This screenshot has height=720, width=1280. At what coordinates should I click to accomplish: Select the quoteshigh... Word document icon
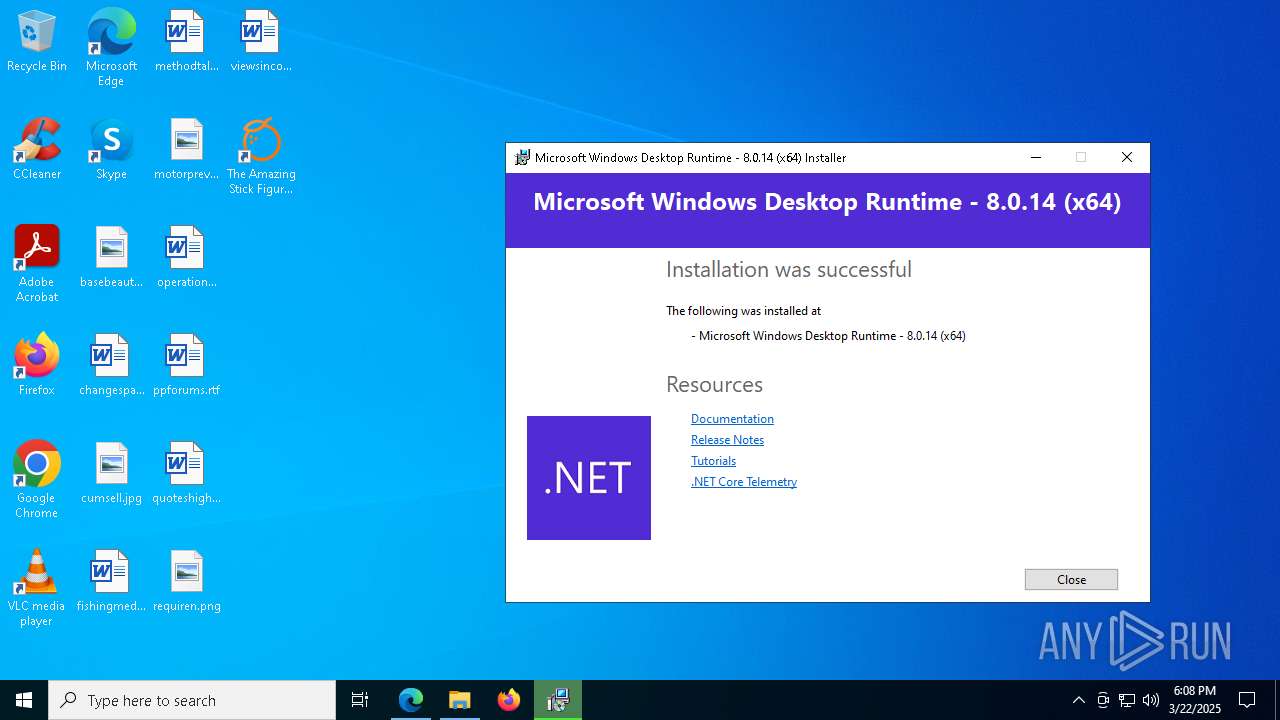(x=186, y=473)
